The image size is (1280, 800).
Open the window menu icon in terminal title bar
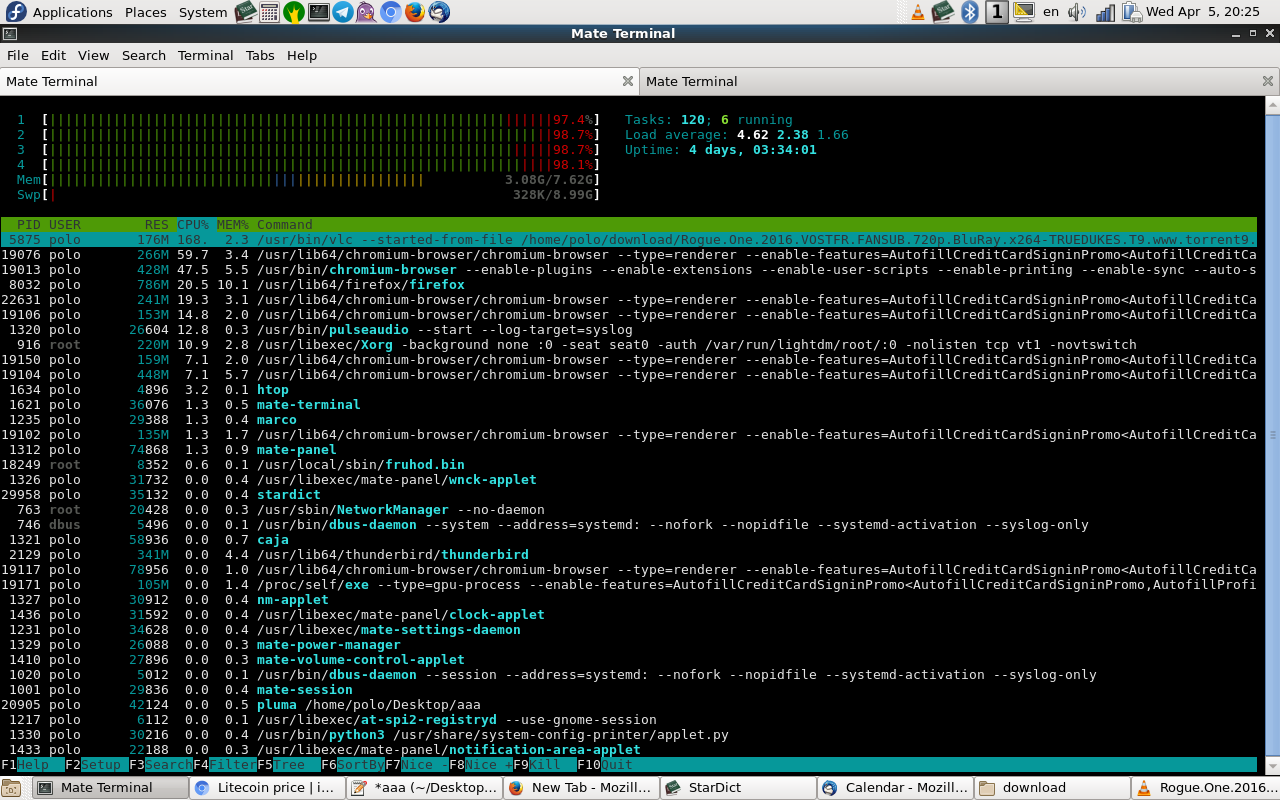pos(9,33)
